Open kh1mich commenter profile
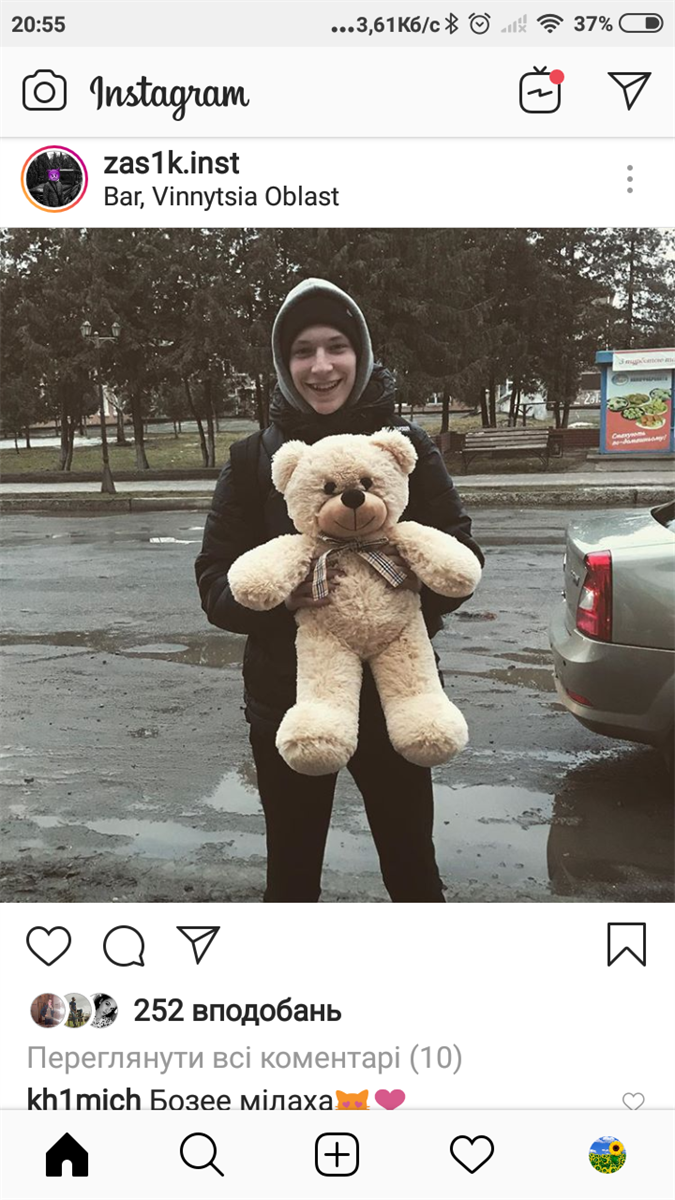The image size is (675, 1200). [84, 1100]
